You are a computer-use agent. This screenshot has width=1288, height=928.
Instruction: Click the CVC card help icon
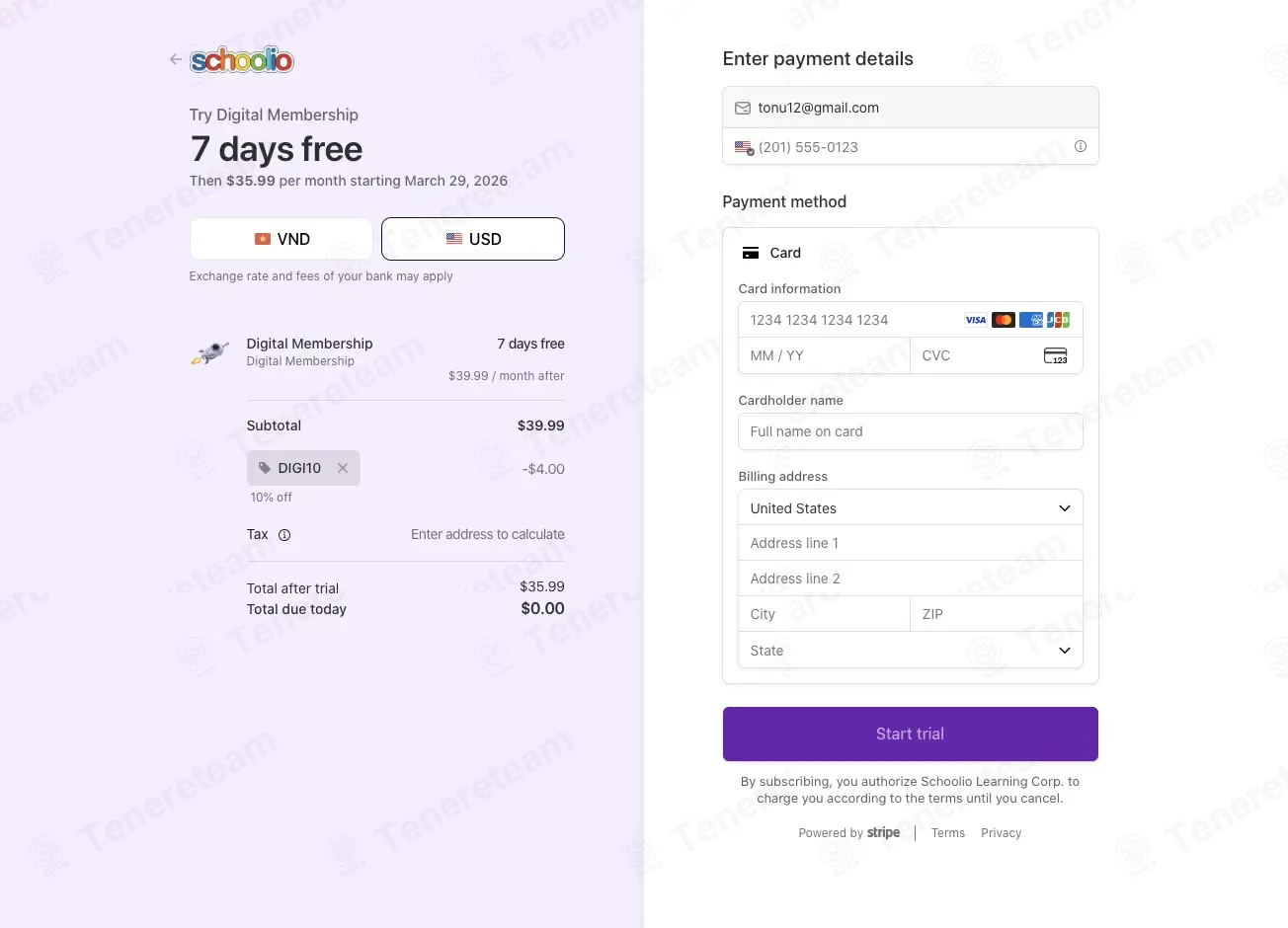click(1056, 355)
